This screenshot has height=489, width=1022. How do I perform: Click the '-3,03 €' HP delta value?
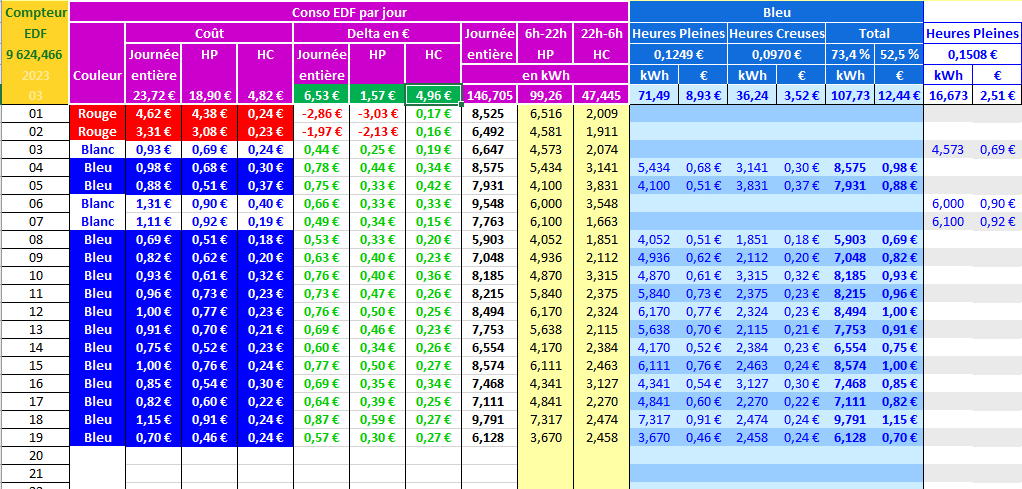(x=379, y=115)
